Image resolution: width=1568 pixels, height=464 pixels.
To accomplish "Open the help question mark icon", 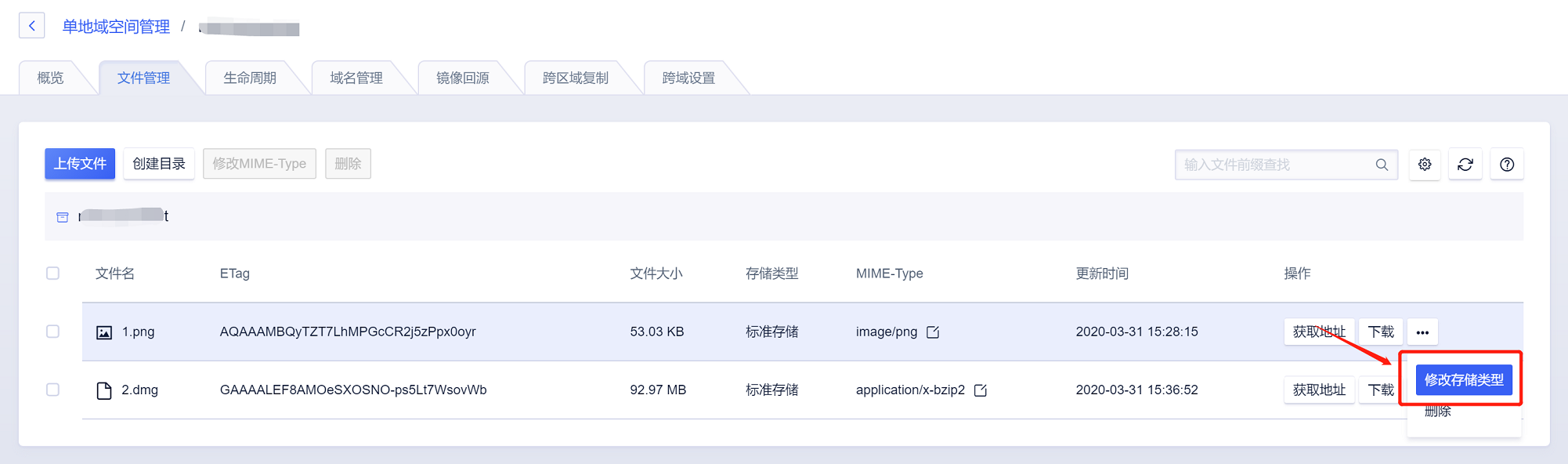I will tap(1507, 165).
